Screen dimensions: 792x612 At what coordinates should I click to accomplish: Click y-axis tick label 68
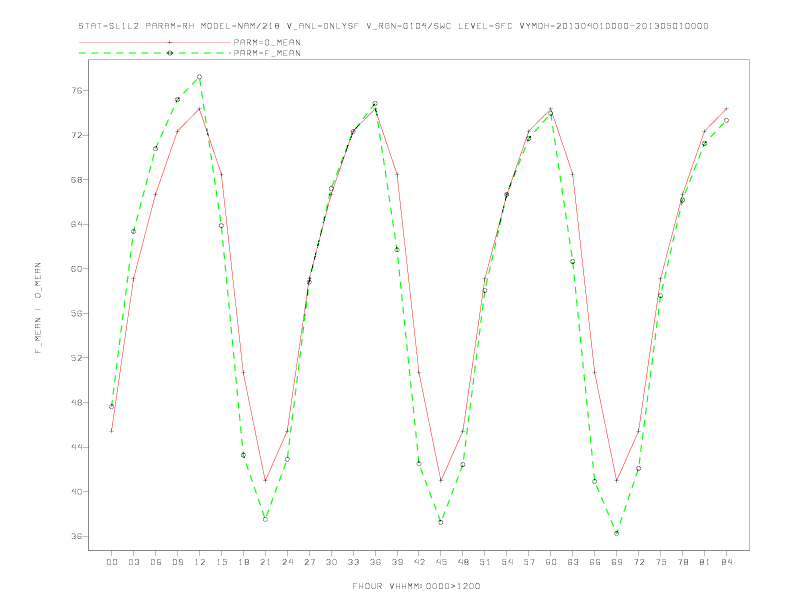pyautogui.click(x=77, y=180)
